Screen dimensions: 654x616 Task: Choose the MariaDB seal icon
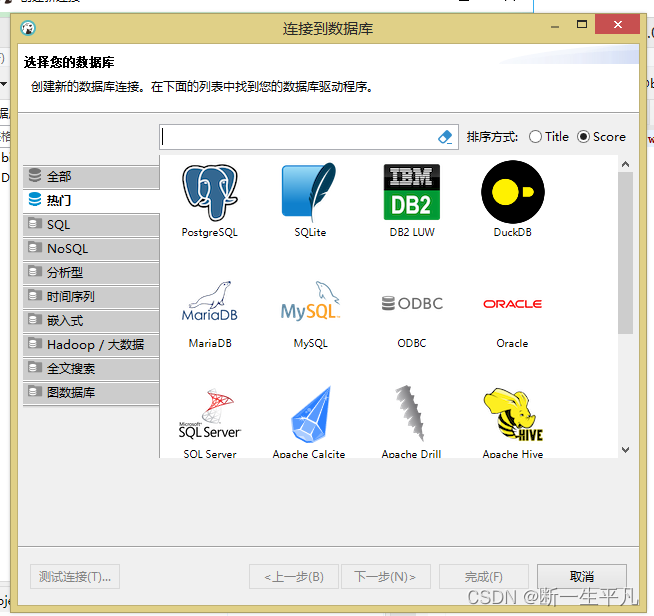pyautogui.click(x=210, y=301)
